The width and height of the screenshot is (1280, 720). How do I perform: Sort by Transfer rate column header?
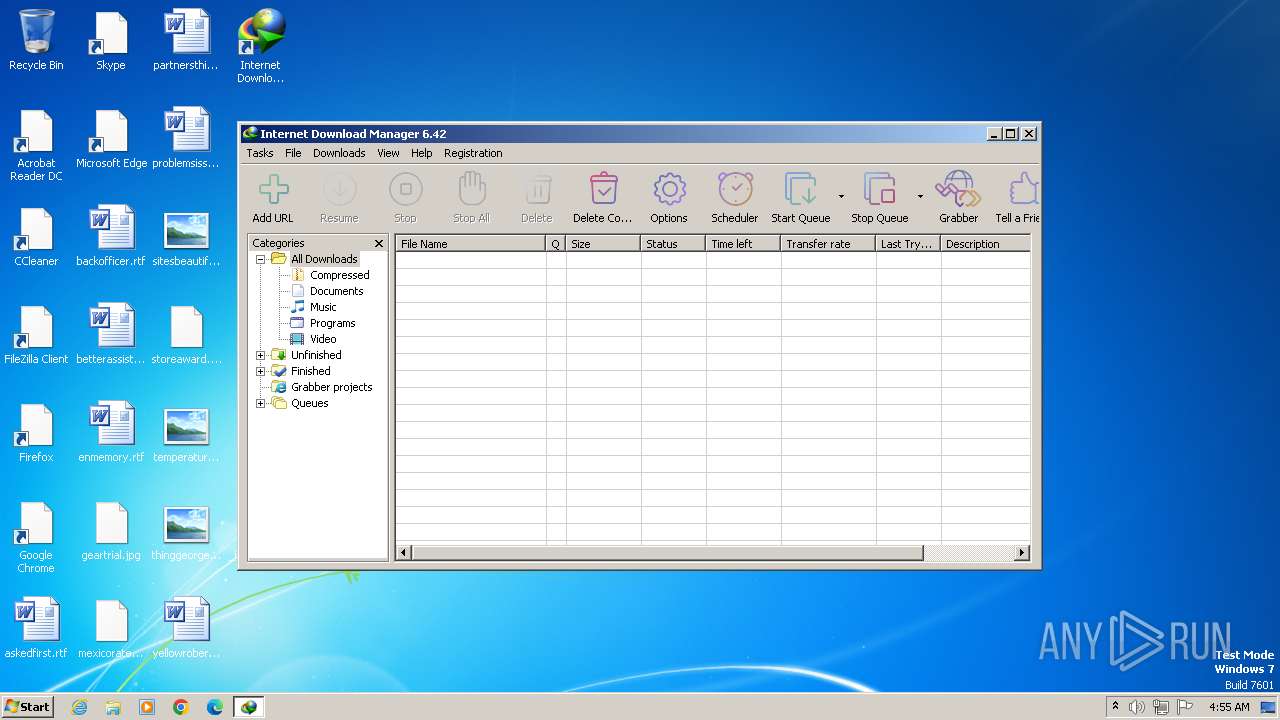[x=828, y=244]
